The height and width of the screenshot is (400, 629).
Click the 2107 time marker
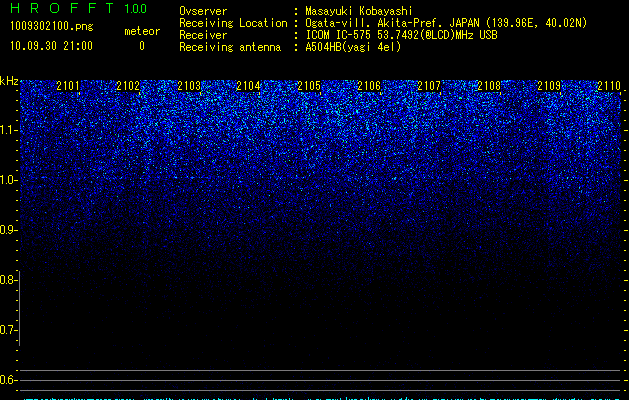pos(429,85)
